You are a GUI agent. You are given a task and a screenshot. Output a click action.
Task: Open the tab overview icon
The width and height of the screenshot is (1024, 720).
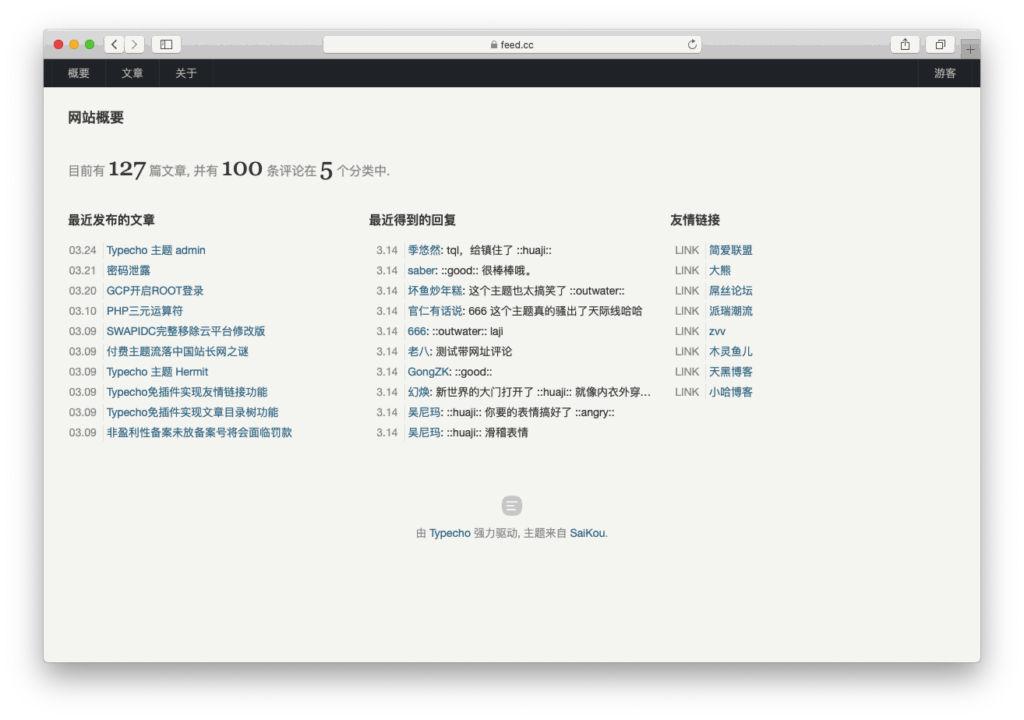pyautogui.click(x=939, y=45)
